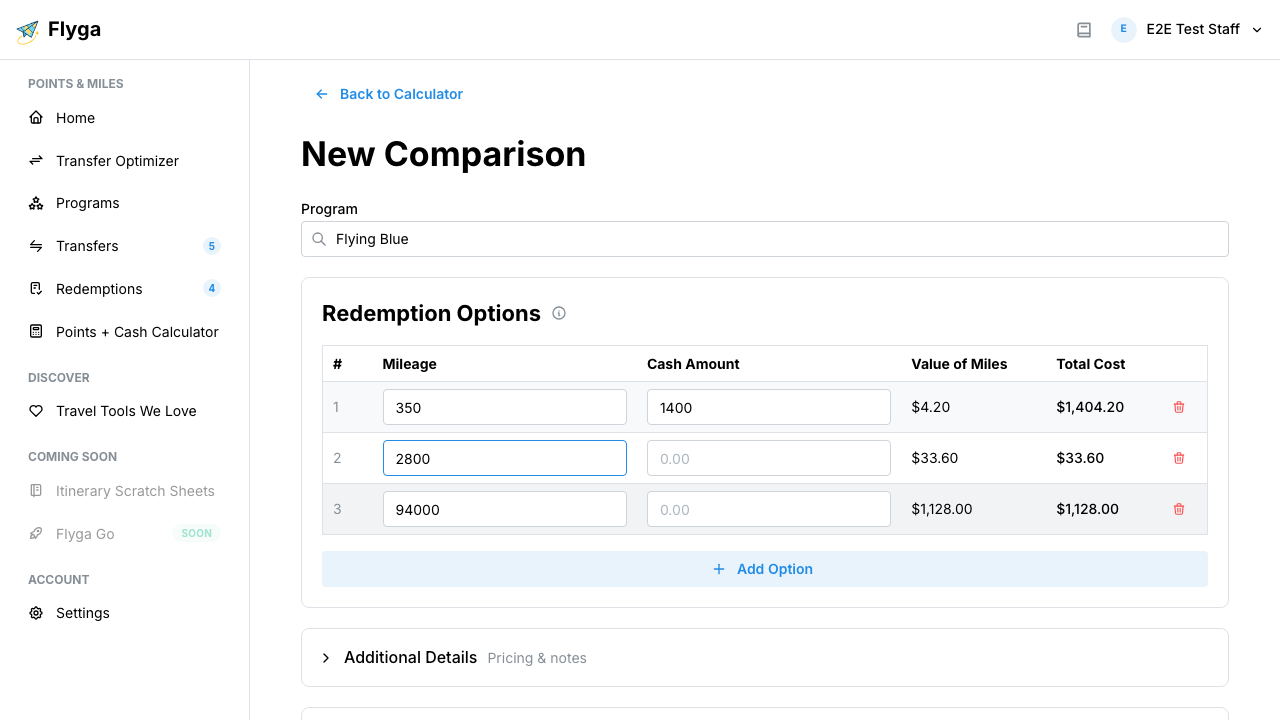Click row 3 Cash Amount field
This screenshot has height=720, width=1280.
(769, 509)
